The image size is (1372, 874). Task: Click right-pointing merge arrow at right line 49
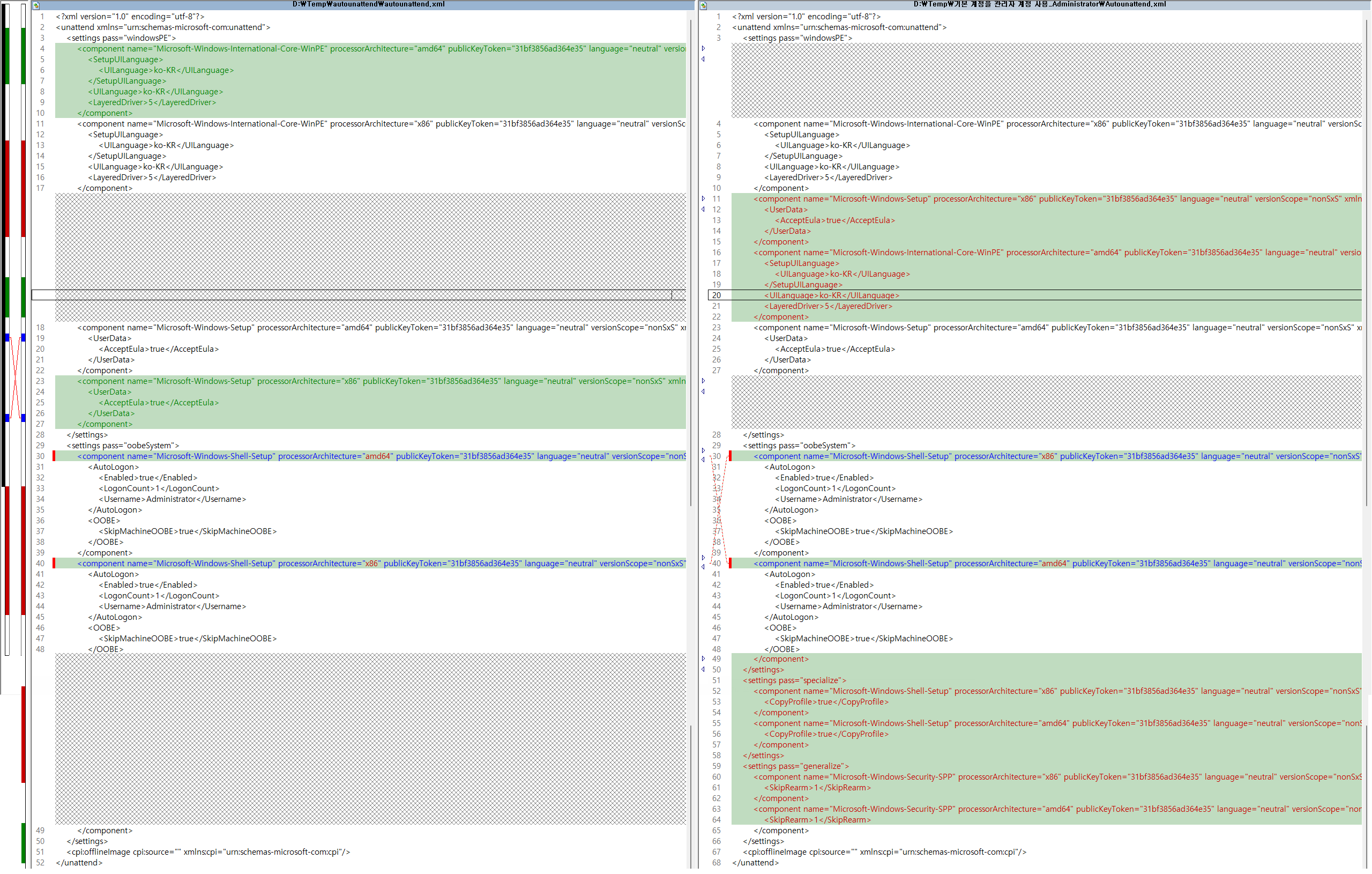pyautogui.click(x=703, y=659)
